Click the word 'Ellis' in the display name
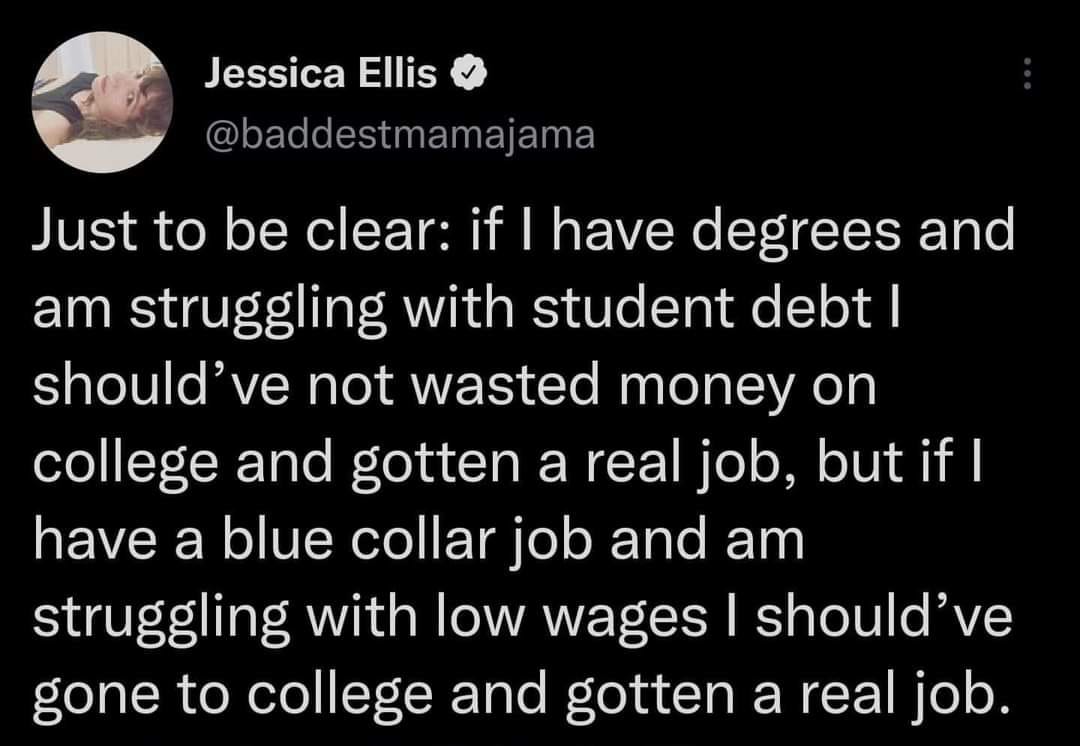This screenshot has height=746, width=1080. click(x=397, y=74)
